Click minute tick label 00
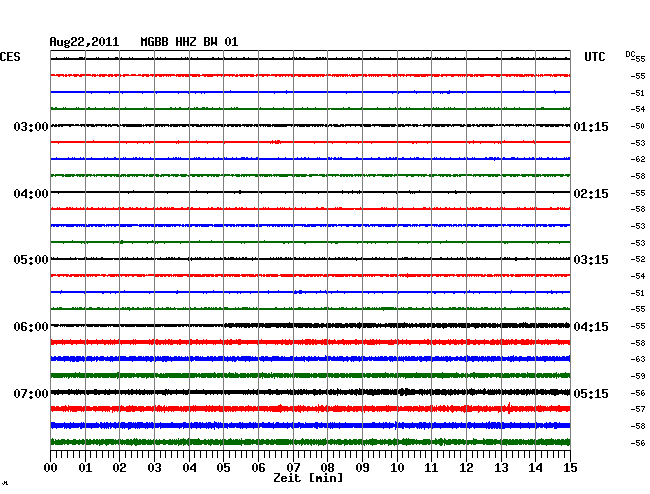 (51, 468)
